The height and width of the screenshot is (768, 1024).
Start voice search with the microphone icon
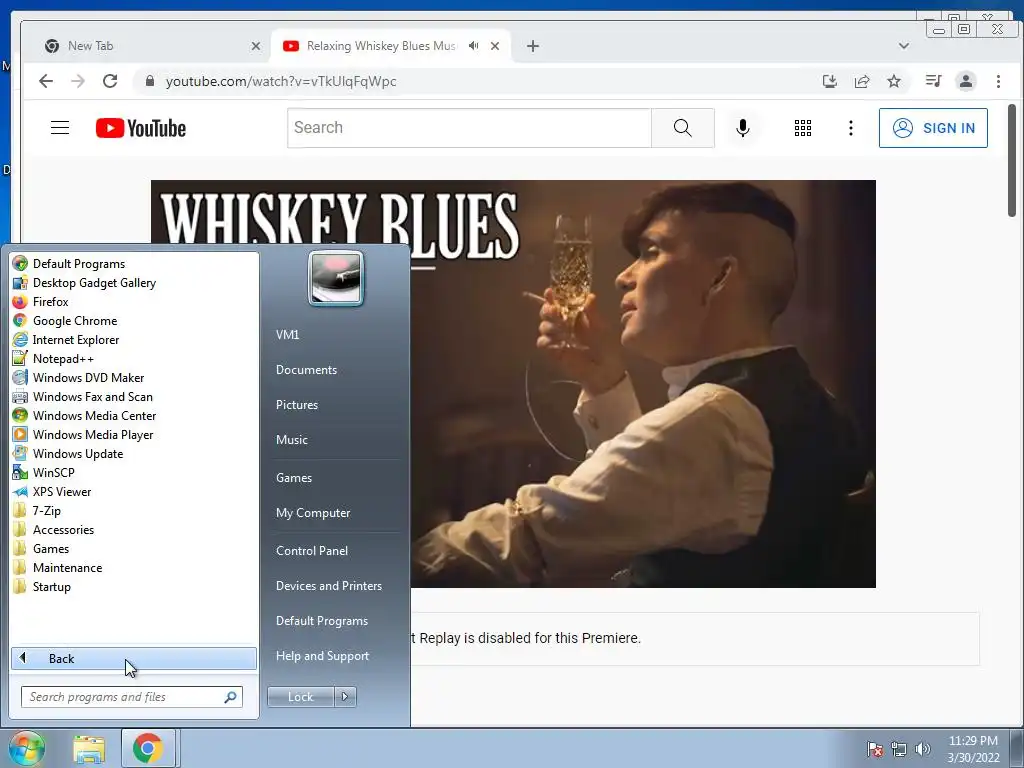(743, 127)
